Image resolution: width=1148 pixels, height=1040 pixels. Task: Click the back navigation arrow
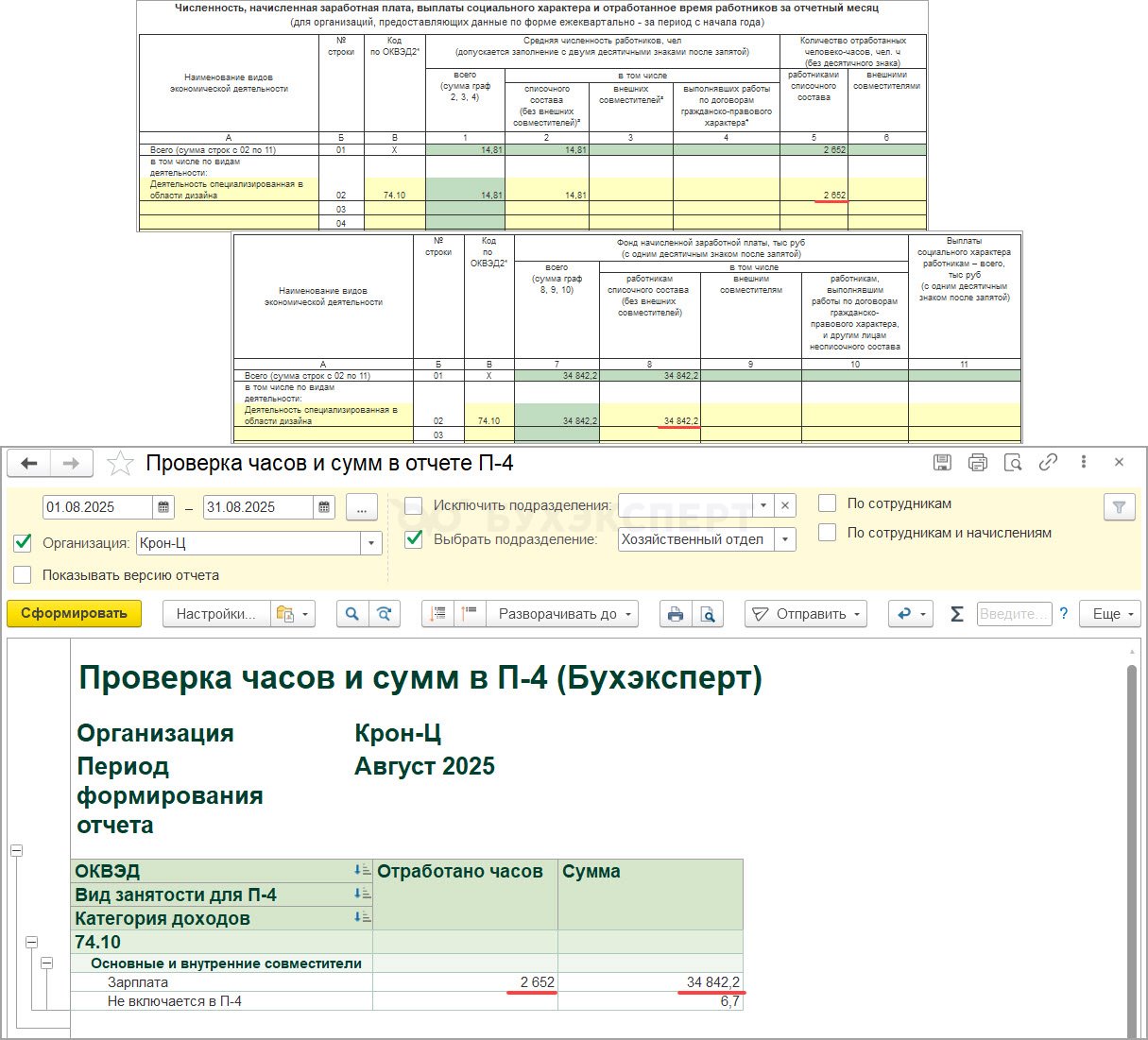tap(29, 463)
